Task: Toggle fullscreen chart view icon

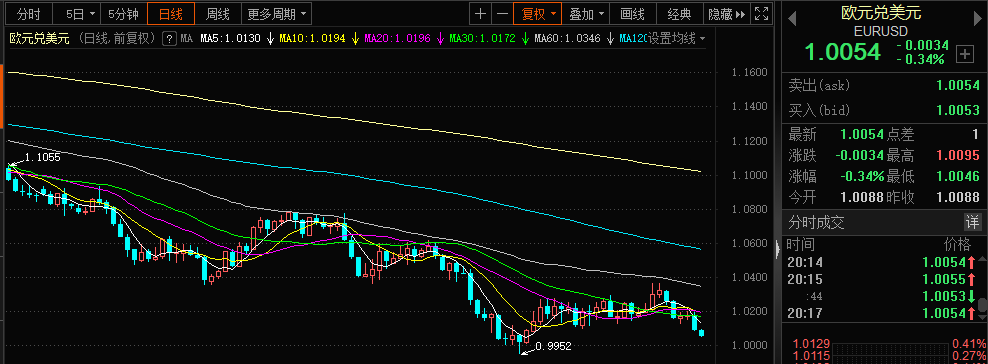Action: (761, 13)
